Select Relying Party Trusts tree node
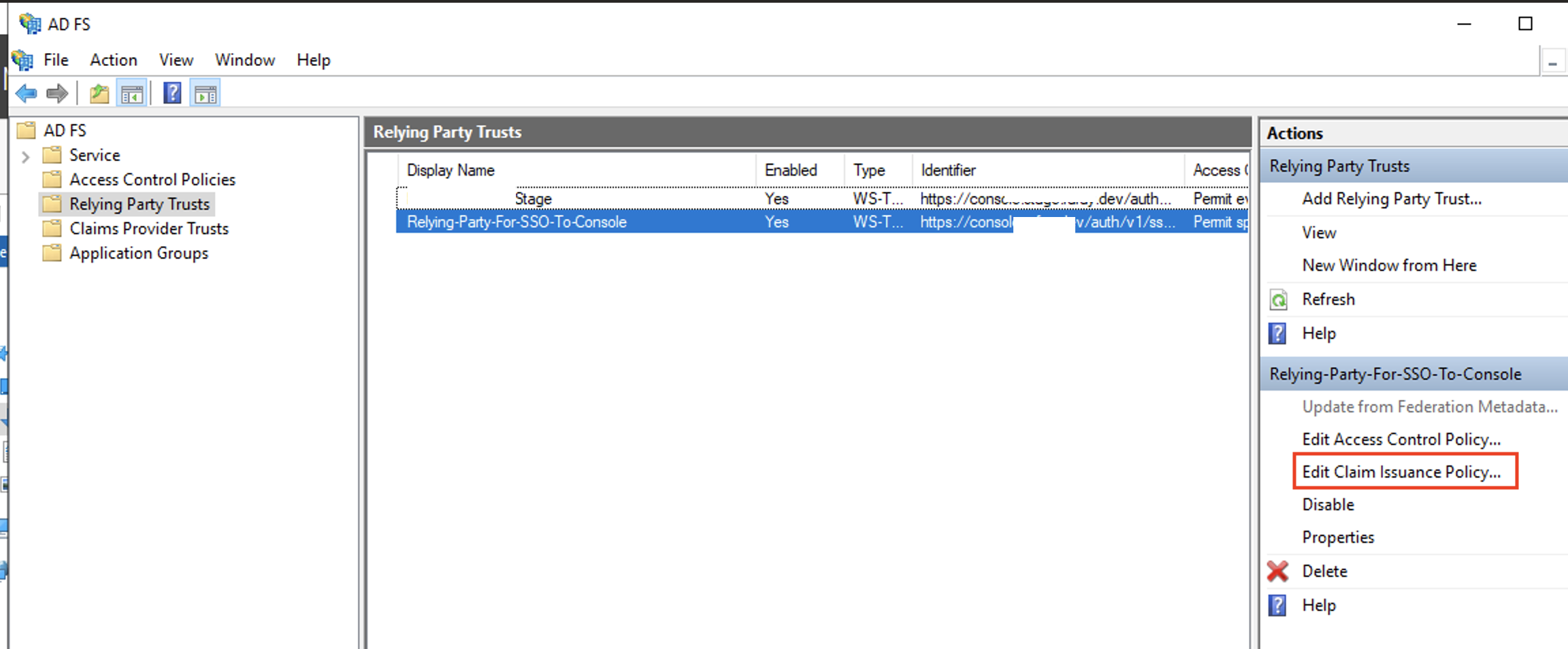Viewport: 1568px width, 649px height. click(x=140, y=204)
